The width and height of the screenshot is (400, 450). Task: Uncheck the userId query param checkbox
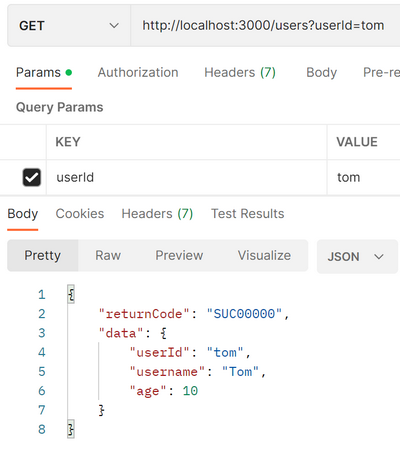coord(32,177)
